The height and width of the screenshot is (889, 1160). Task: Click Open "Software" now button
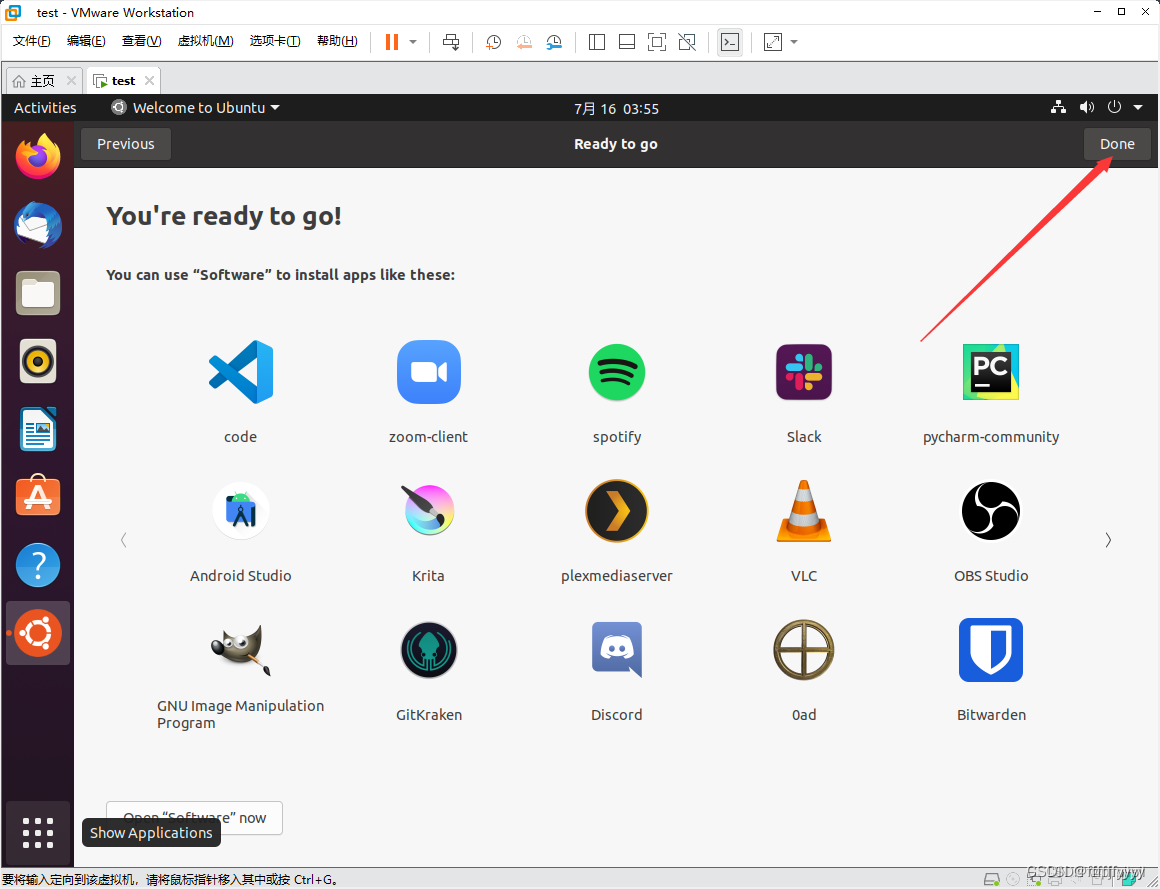[195, 818]
